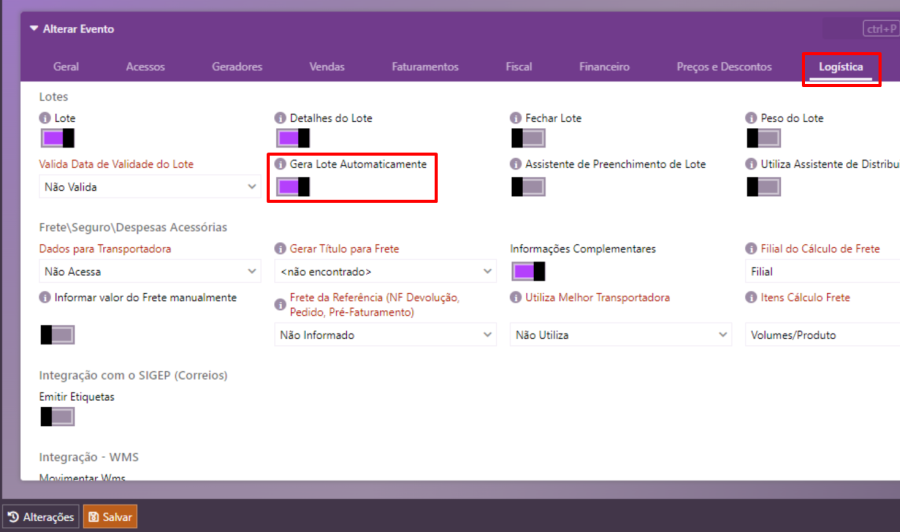Open Filial do Cálculo de Frete field
The width and height of the screenshot is (900, 532).
pos(823,271)
